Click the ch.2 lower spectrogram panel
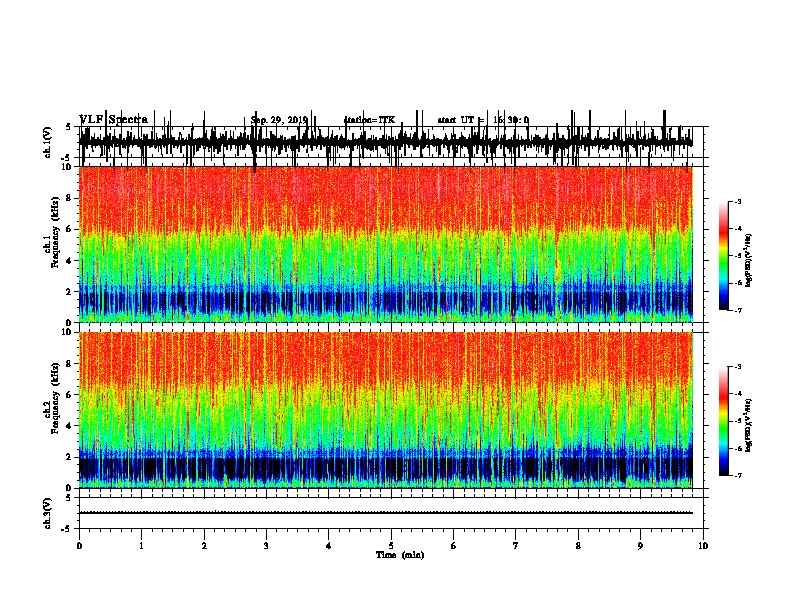Screen dimensions: 792x612 [x=386, y=410]
